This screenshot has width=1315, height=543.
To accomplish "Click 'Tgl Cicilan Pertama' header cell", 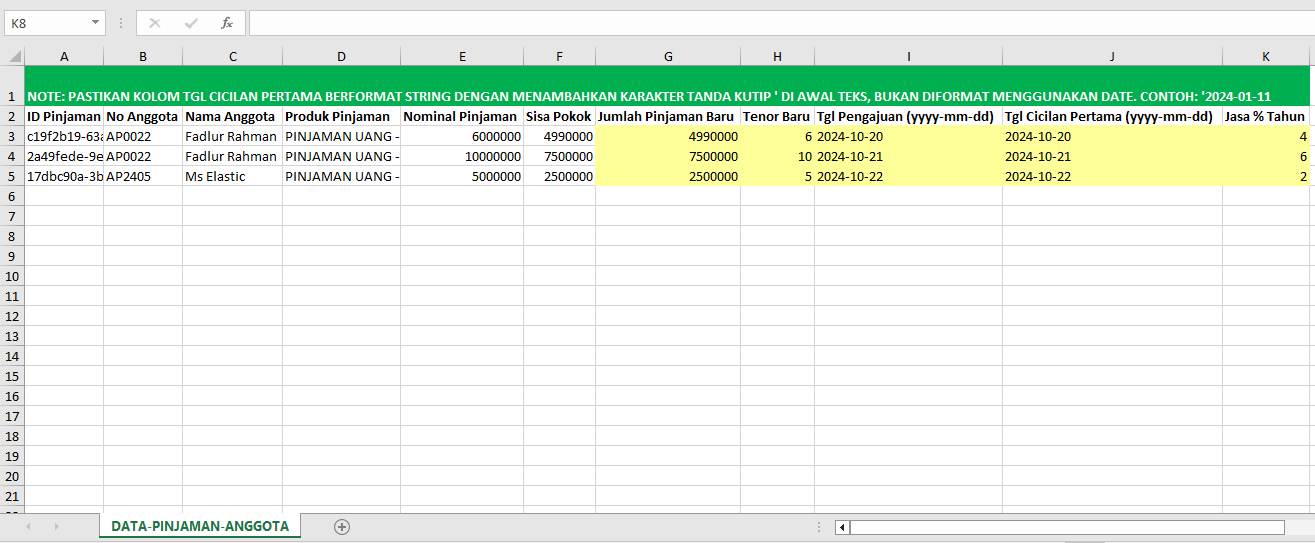I will point(1113,116).
